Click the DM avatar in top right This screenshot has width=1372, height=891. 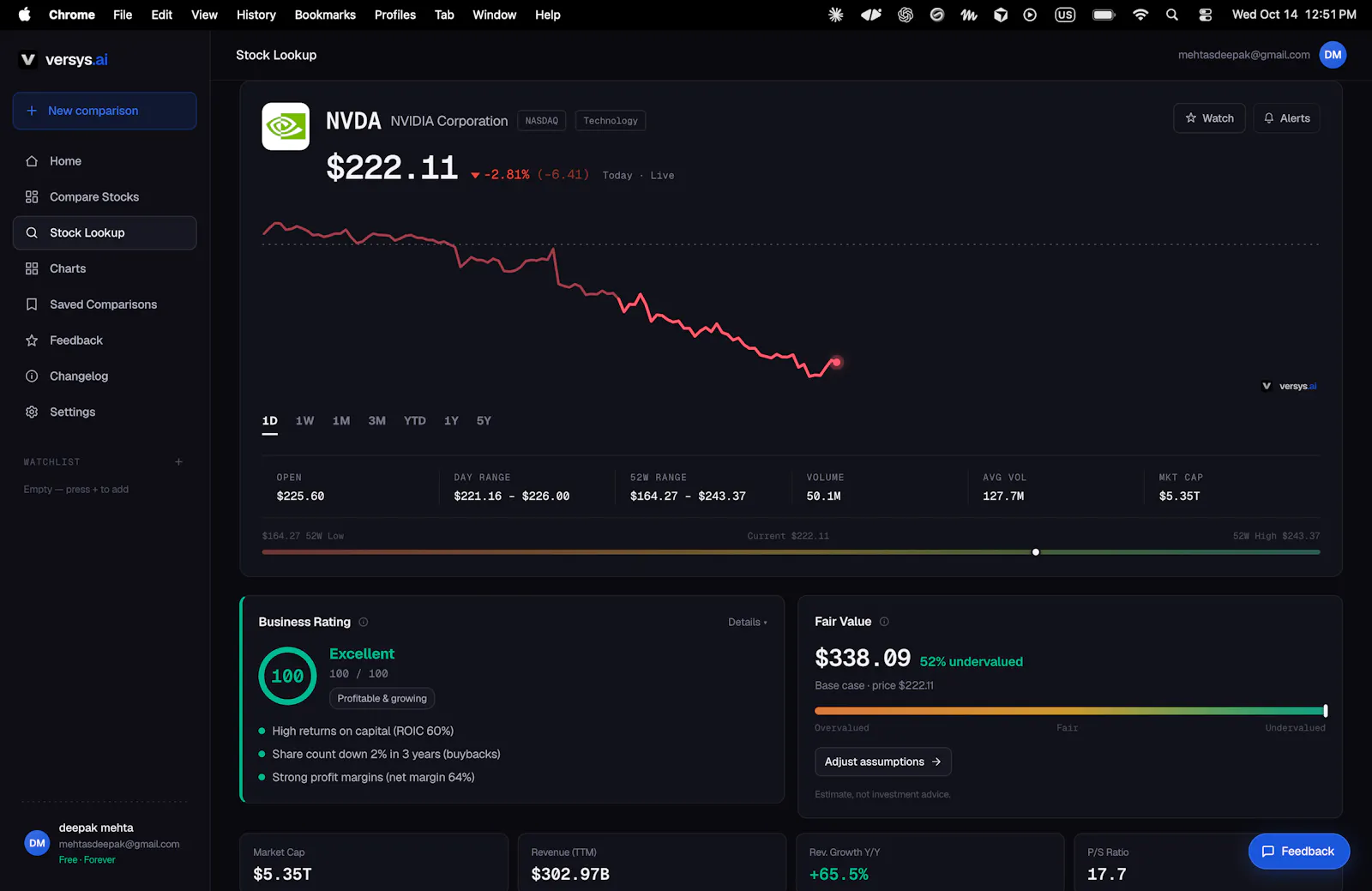(x=1333, y=55)
